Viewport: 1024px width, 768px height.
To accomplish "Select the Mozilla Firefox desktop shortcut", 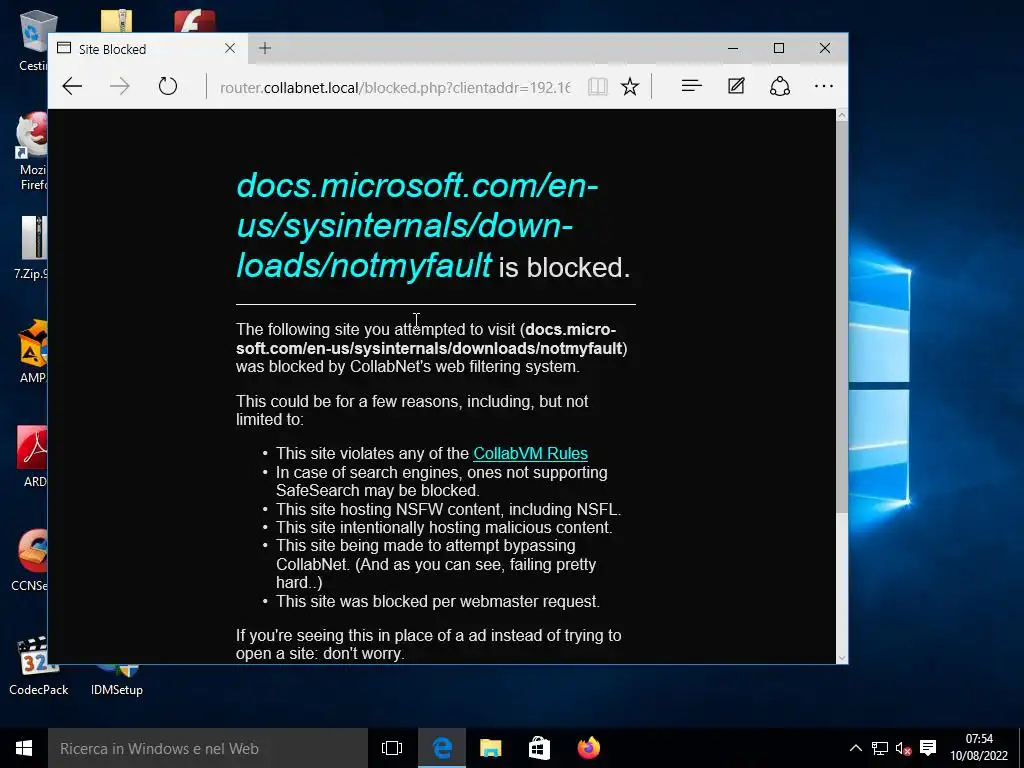I will 33,152.
